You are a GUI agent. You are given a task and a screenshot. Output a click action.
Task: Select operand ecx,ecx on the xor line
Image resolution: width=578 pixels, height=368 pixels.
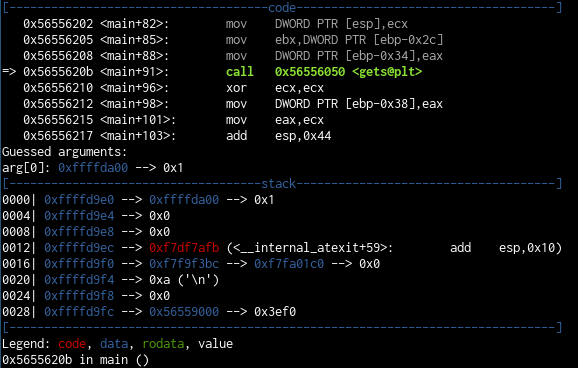[x=299, y=88]
